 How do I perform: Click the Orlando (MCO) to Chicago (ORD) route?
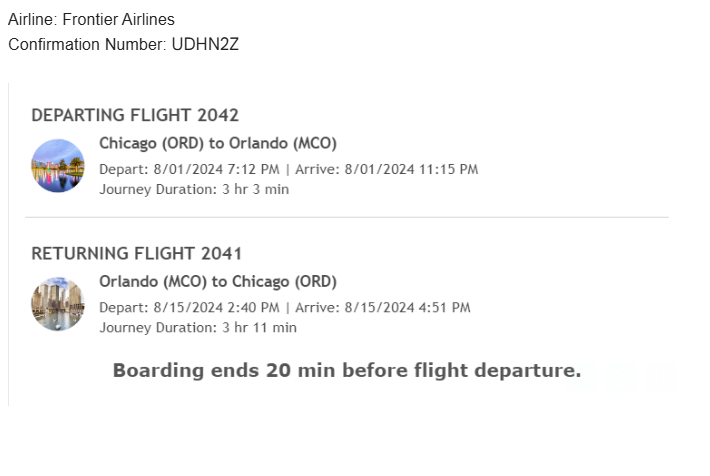pyautogui.click(x=218, y=281)
